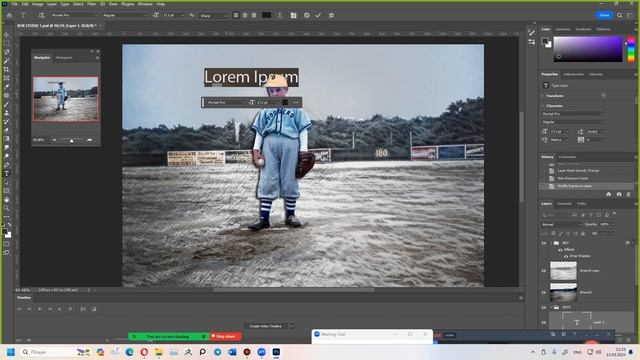Click the Windows Start button
This screenshot has width=640, height=360.
click(x=11, y=352)
